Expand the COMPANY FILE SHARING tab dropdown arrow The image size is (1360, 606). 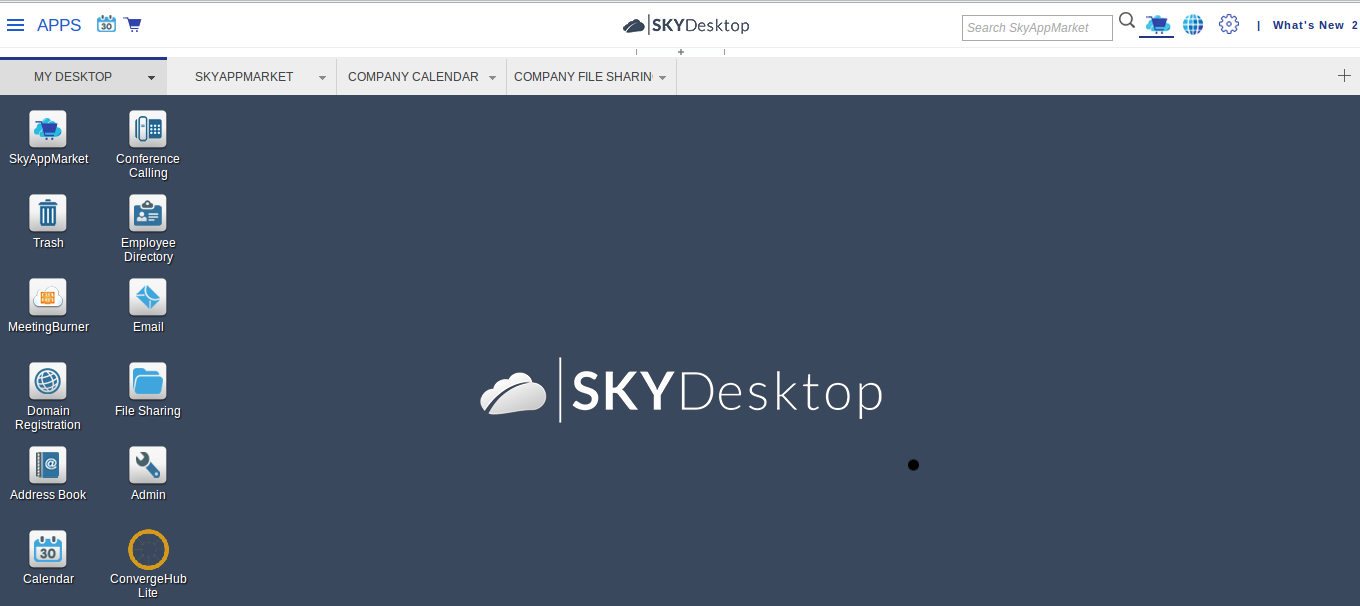662,77
